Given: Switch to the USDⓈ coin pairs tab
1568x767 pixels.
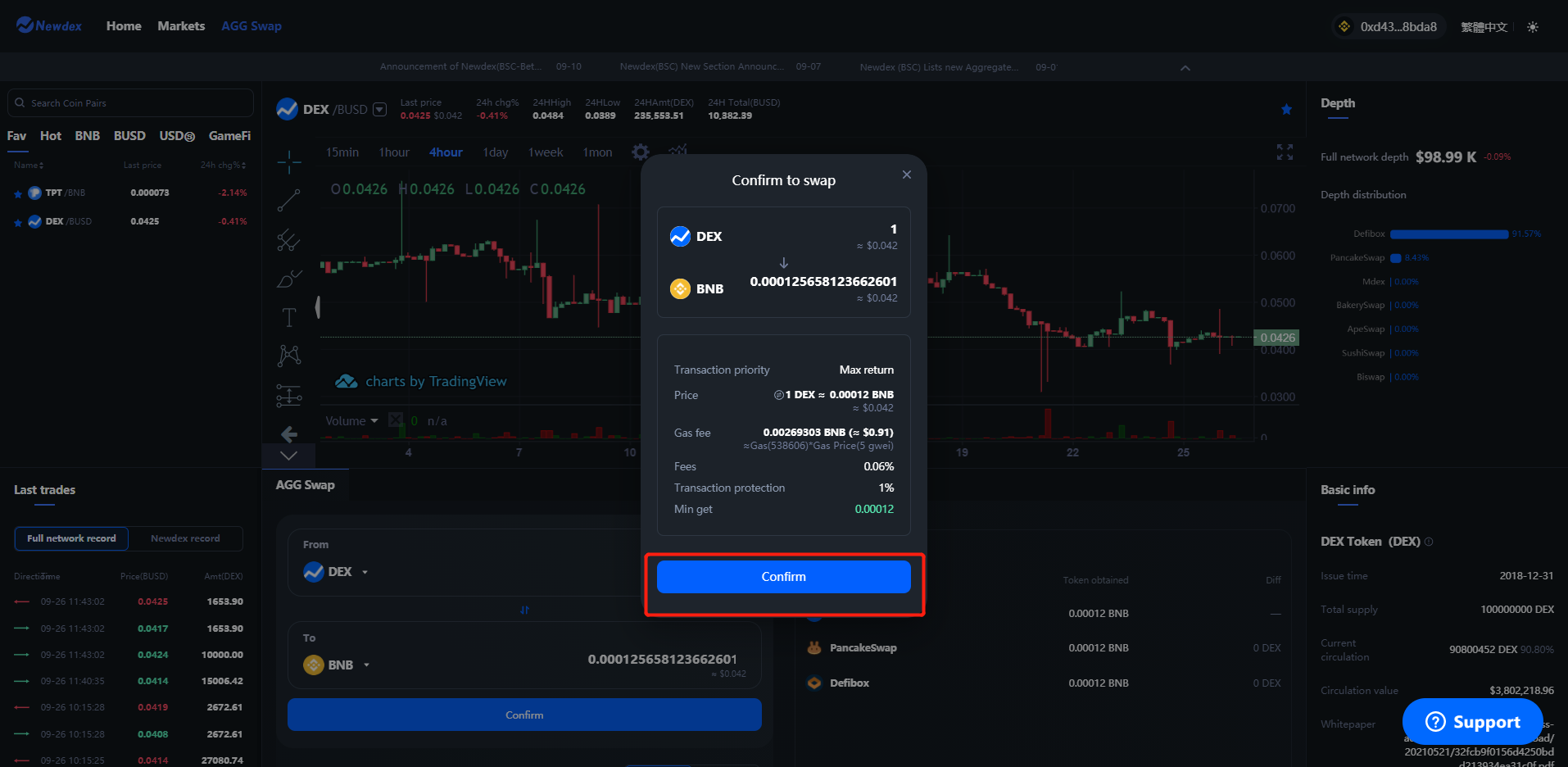Looking at the screenshot, I should [177, 136].
